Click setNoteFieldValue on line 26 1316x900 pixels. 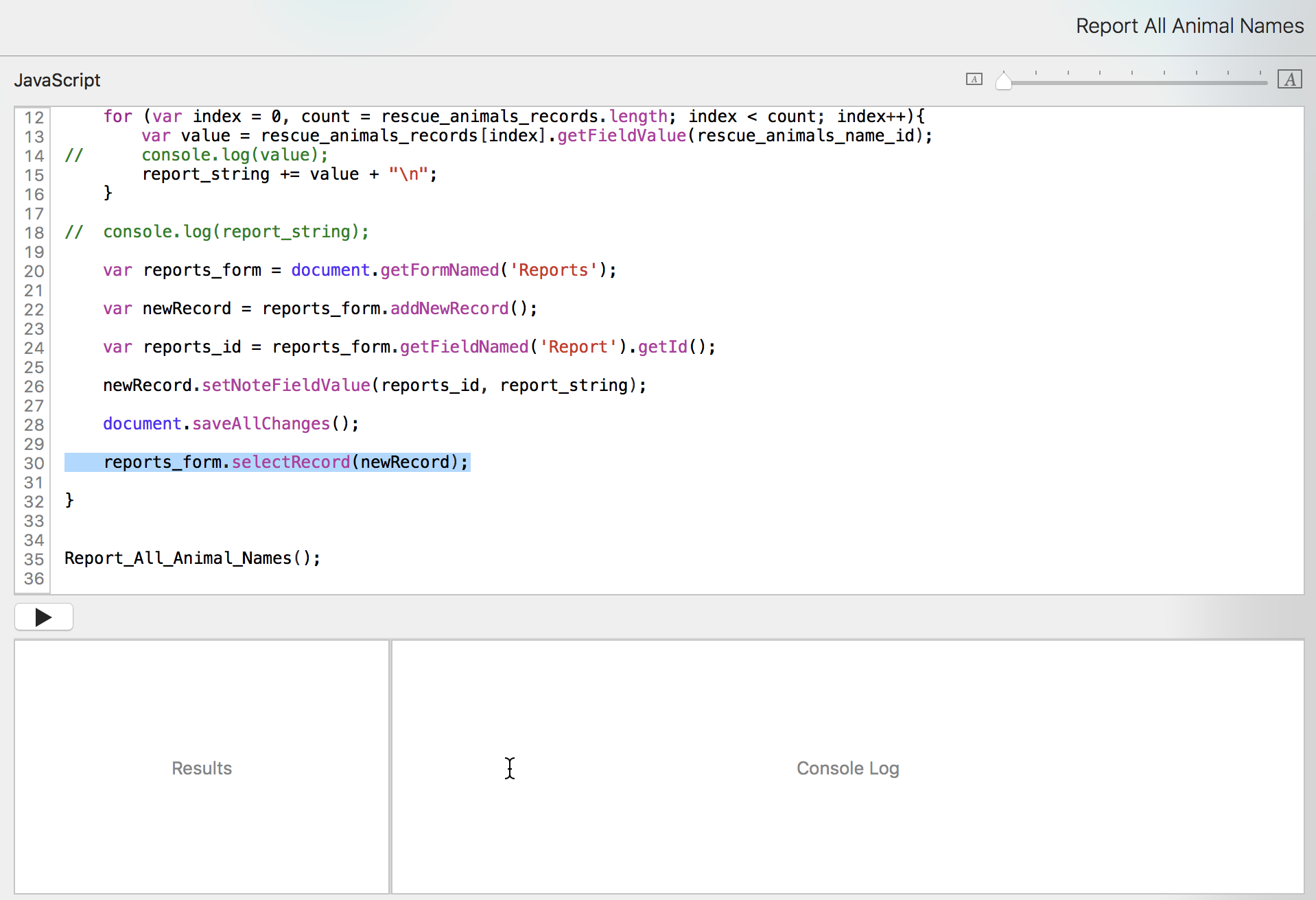285,386
